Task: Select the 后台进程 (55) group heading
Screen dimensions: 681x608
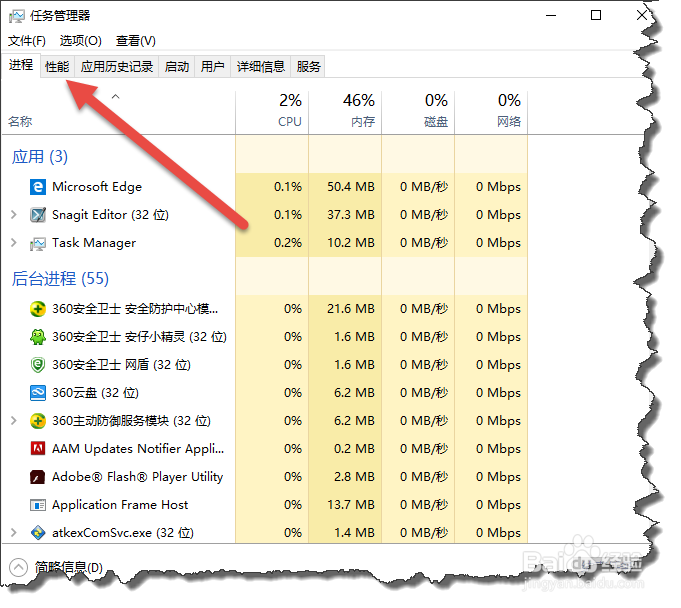Action: click(60, 278)
